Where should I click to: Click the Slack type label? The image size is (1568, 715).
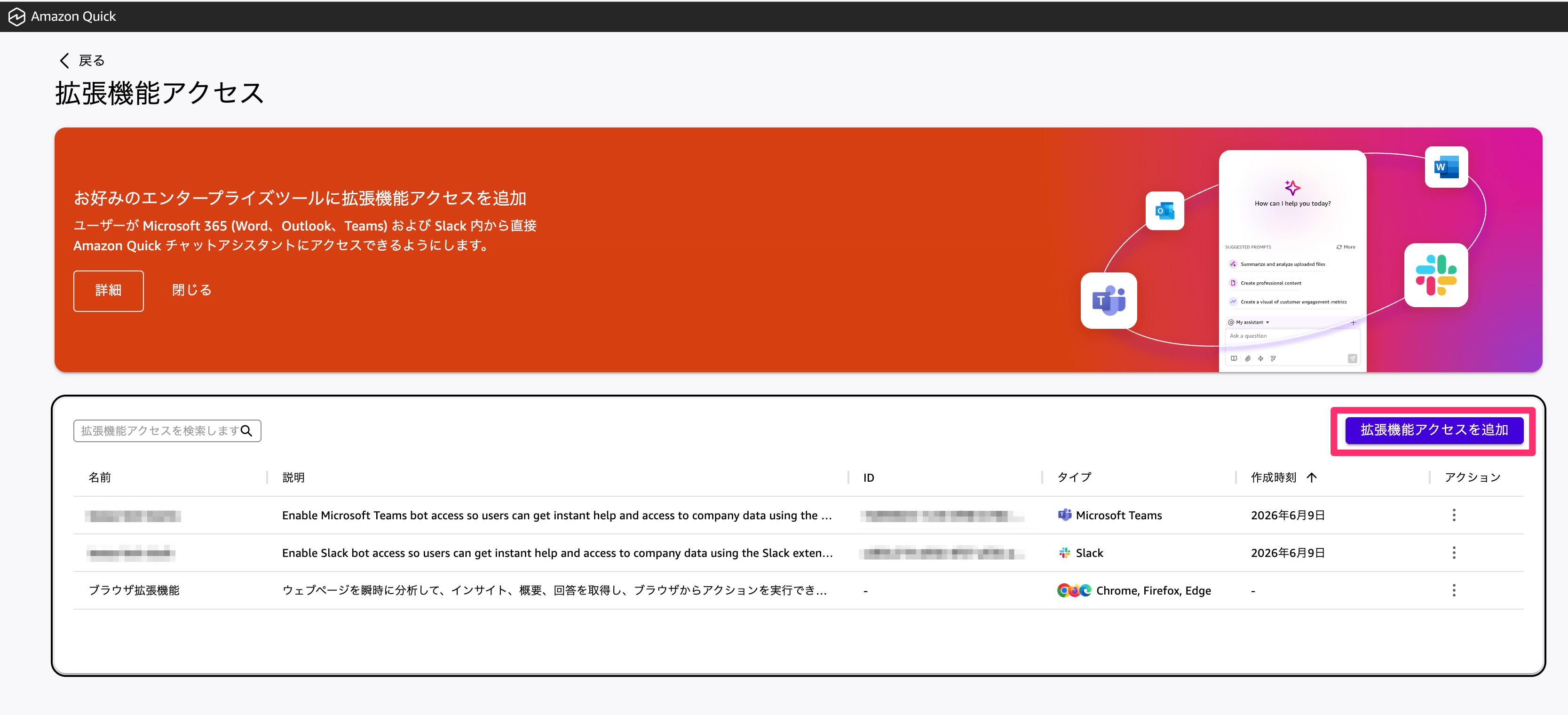[x=1090, y=553]
